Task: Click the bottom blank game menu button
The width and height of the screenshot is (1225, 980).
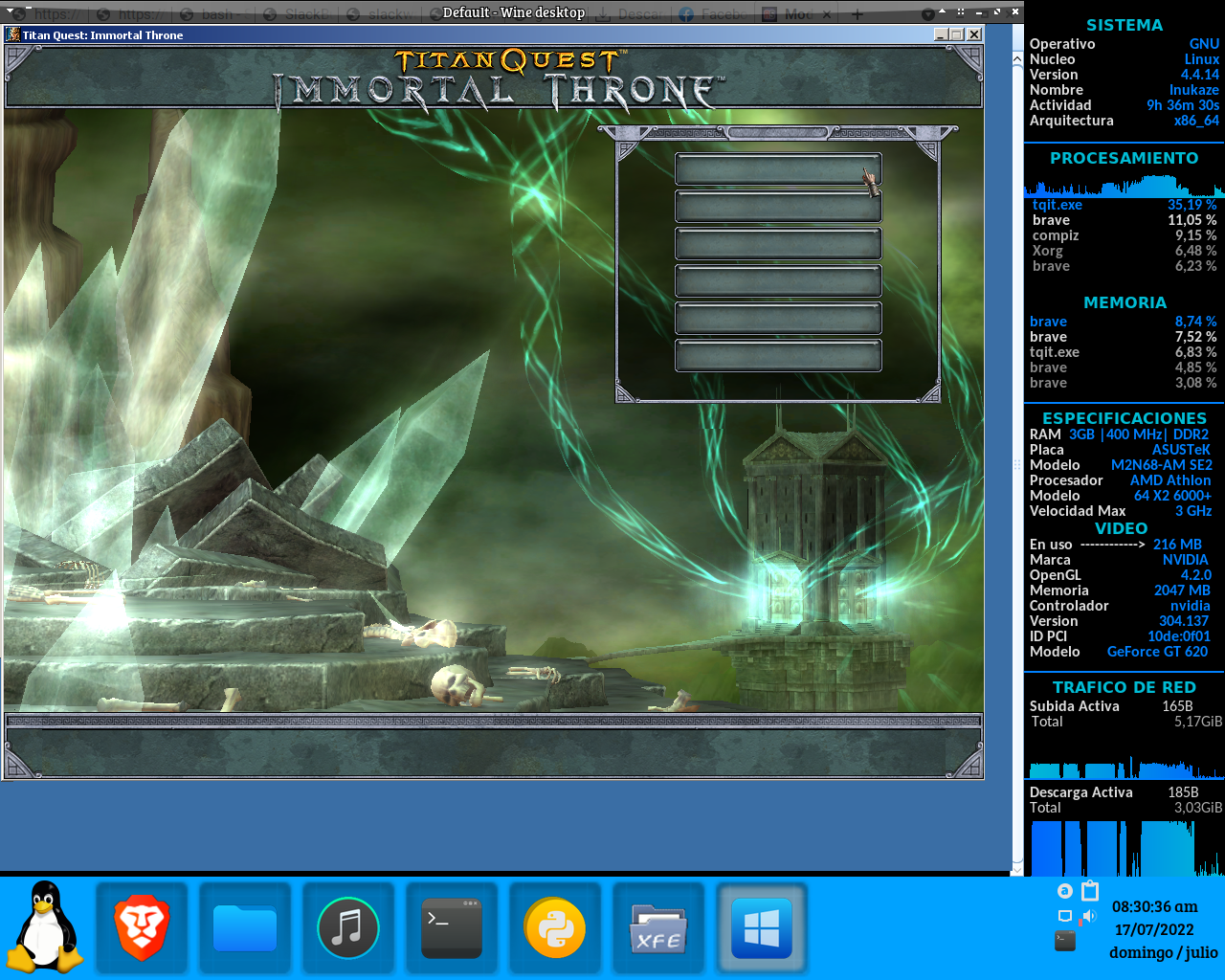Action: click(x=778, y=356)
